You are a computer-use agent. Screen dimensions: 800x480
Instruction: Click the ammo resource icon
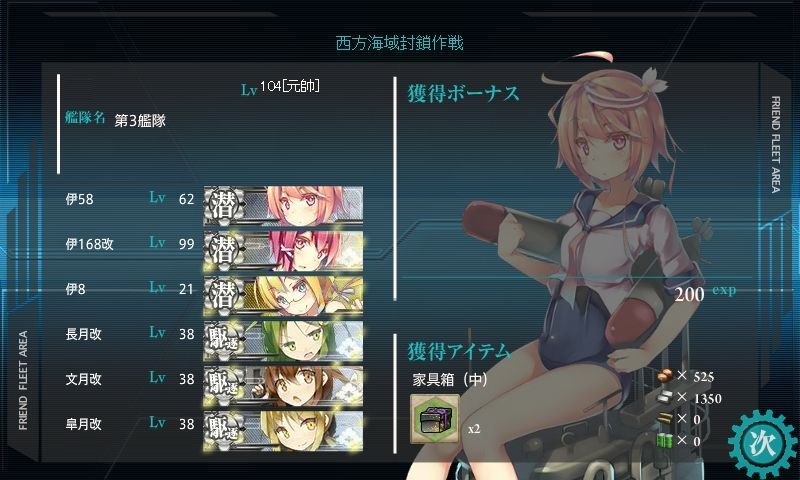[664, 419]
